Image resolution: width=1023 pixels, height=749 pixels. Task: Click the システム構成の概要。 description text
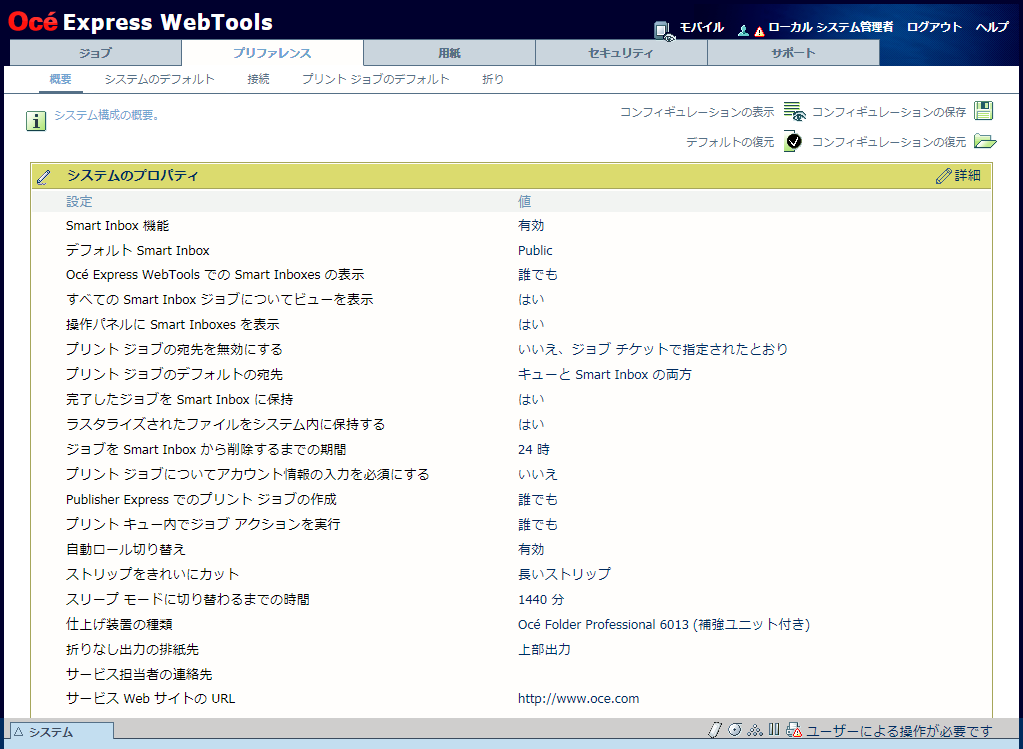107,115
